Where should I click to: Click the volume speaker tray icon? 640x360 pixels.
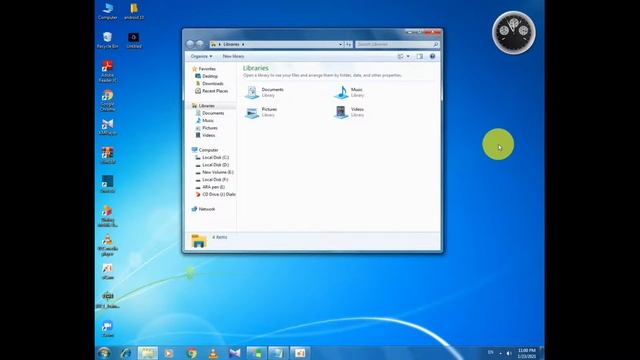[x=509, y=353]
